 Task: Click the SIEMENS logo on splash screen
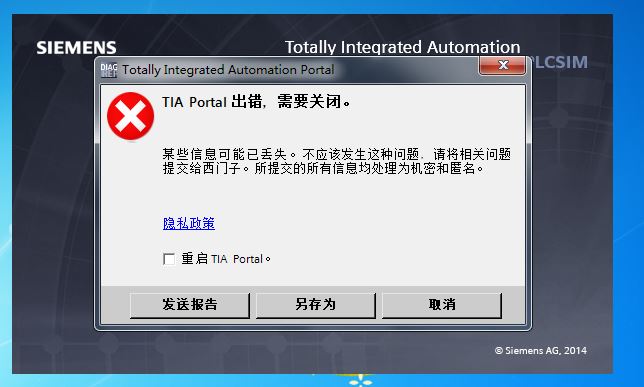click(76, 48)
